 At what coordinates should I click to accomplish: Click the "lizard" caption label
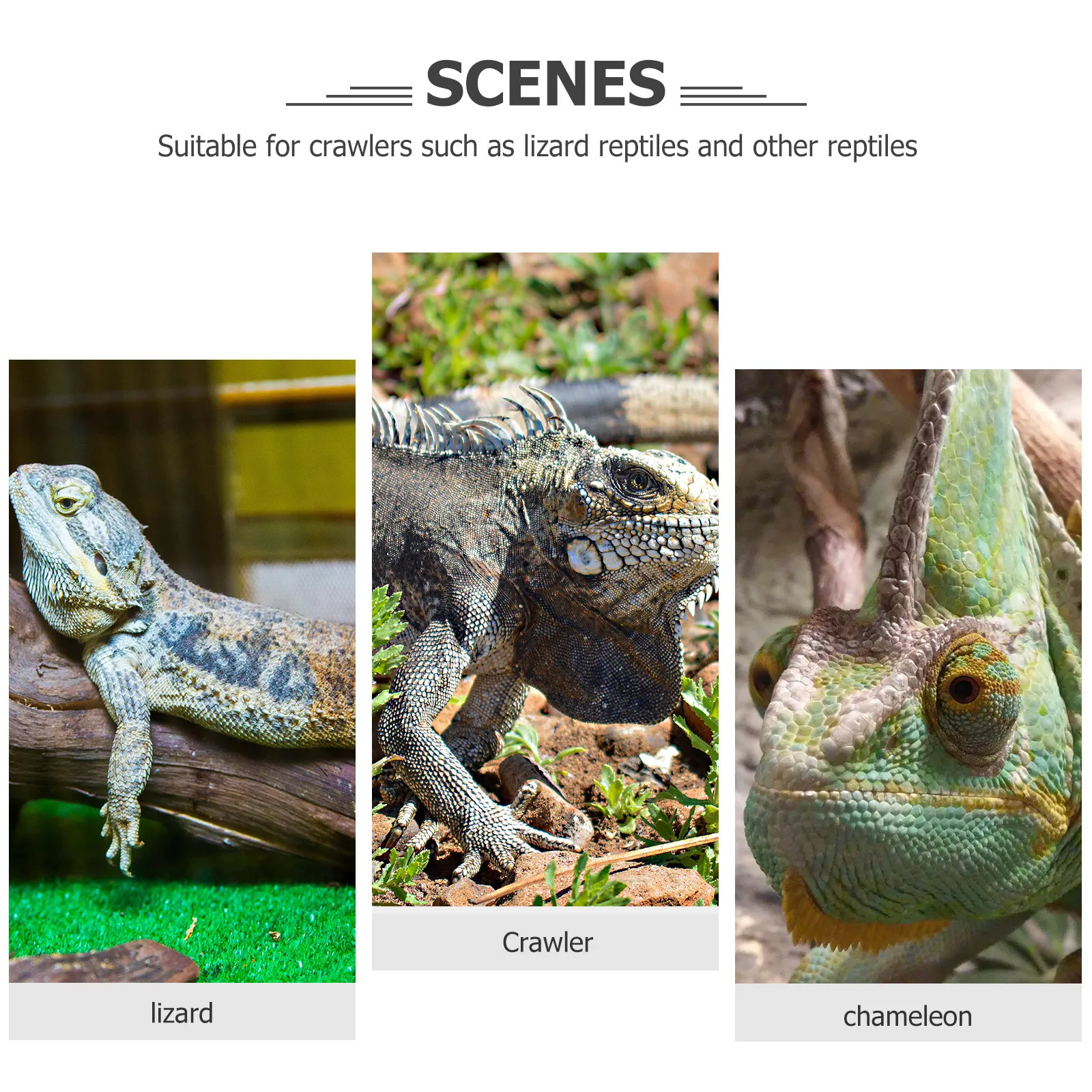[182, 1013]
